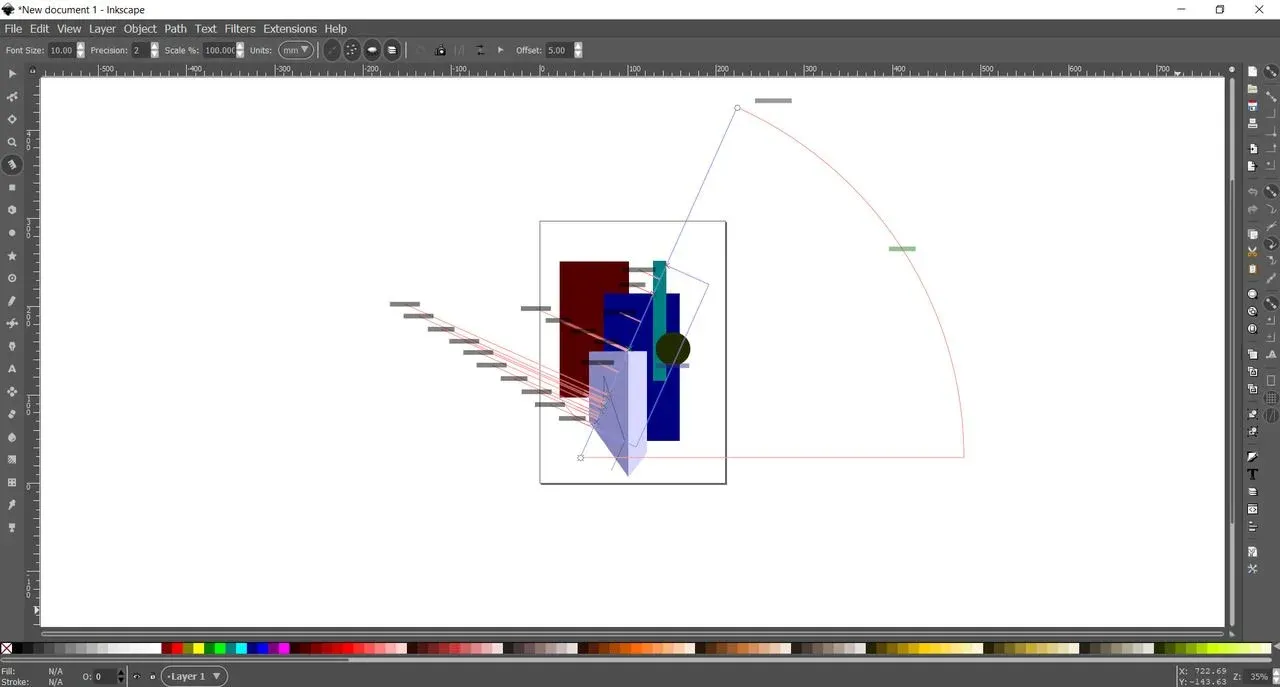This screenshot has height=687, width=1280.
Task: Select the Calligraphy tool
Action: pyautogui.click(x=12, y=346)
